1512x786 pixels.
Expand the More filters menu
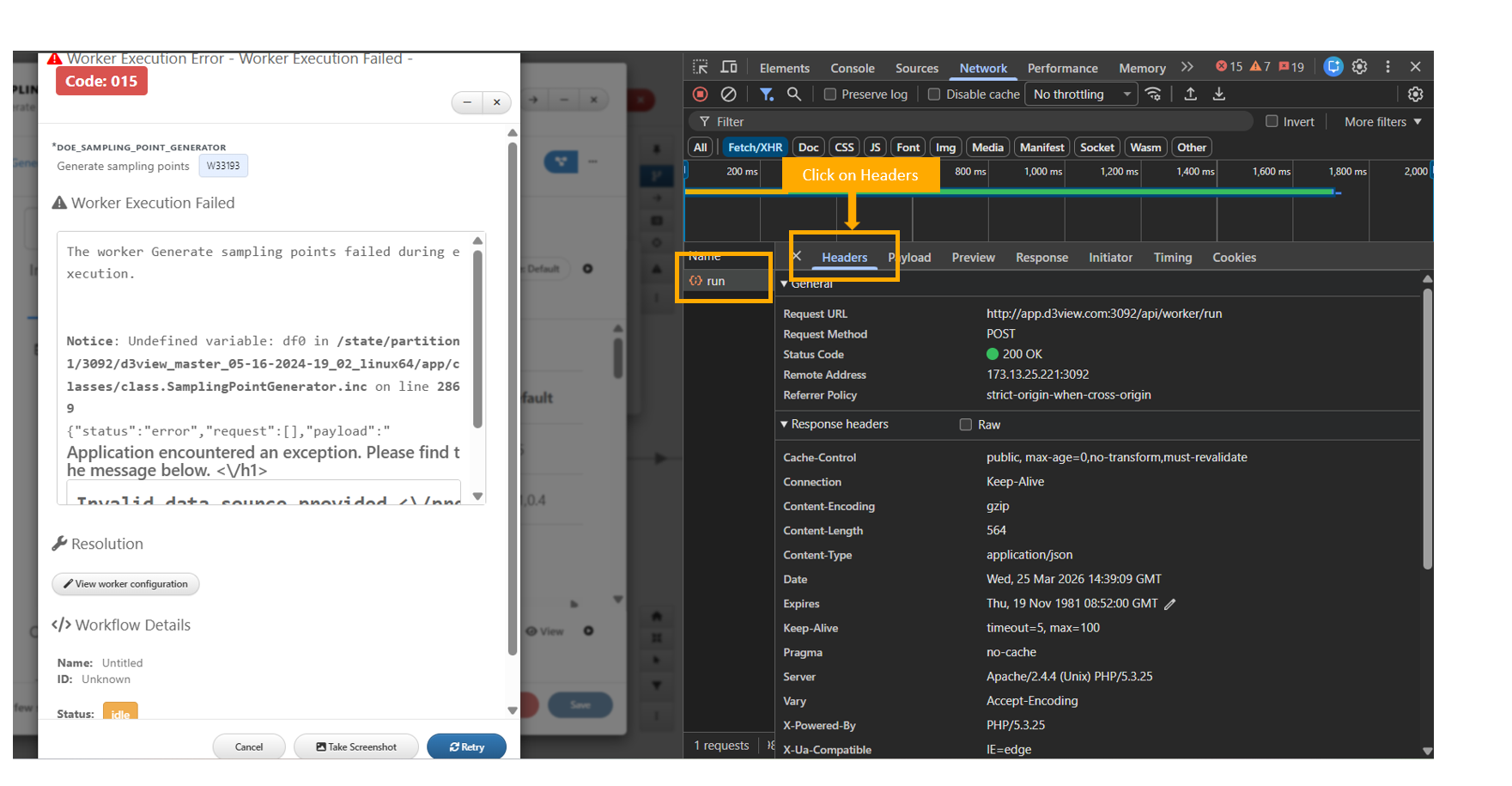click(x=1382, y=122)
